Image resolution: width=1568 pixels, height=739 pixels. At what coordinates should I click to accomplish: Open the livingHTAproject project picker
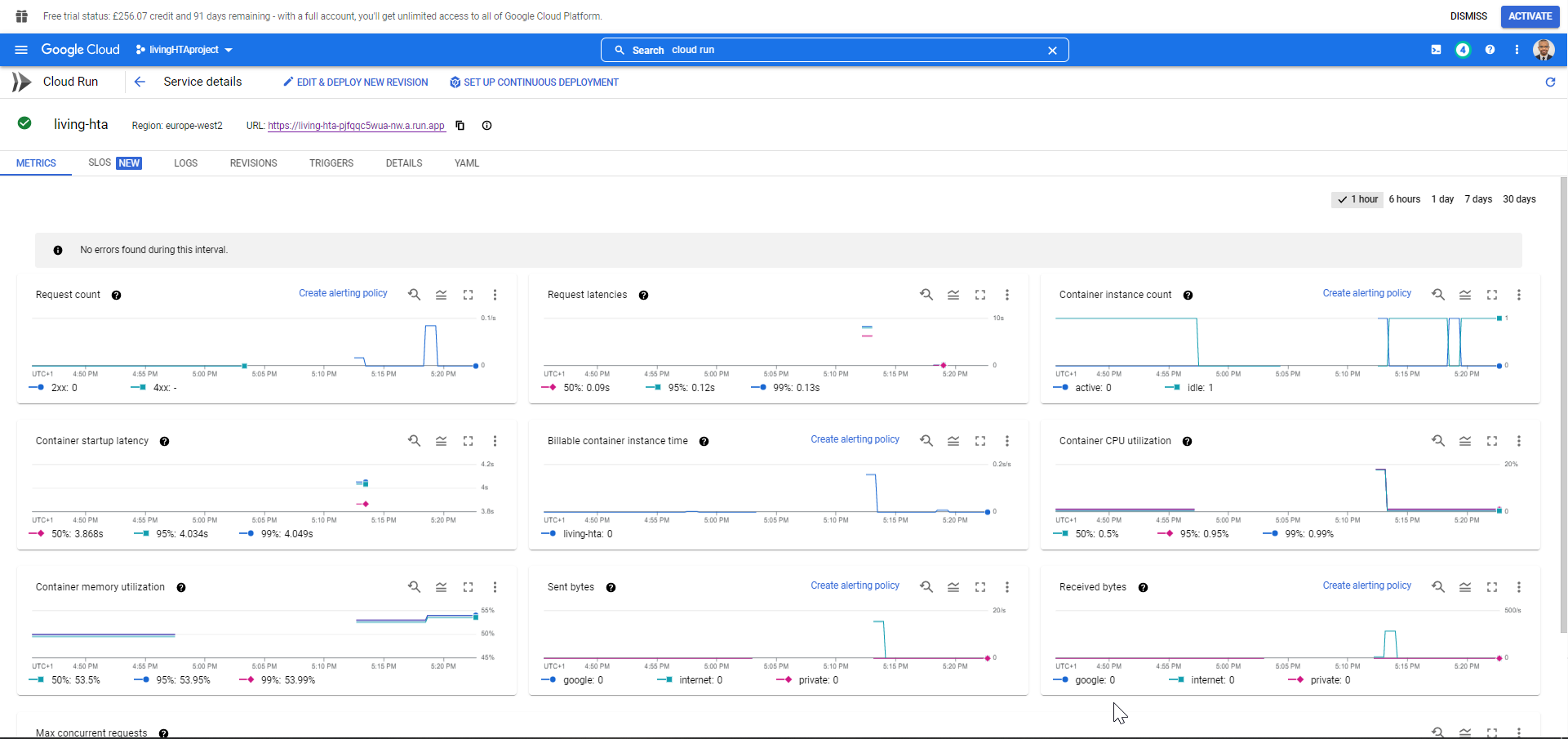pos(183,50)
